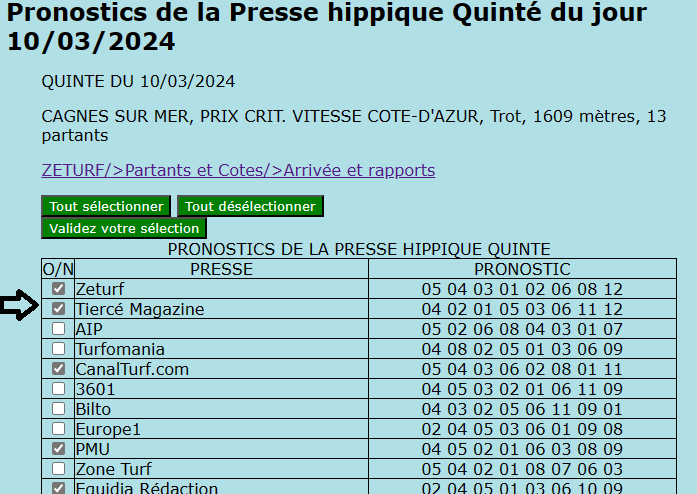
Task: Enable the AIP checkbox
Action: pos(59,329)
